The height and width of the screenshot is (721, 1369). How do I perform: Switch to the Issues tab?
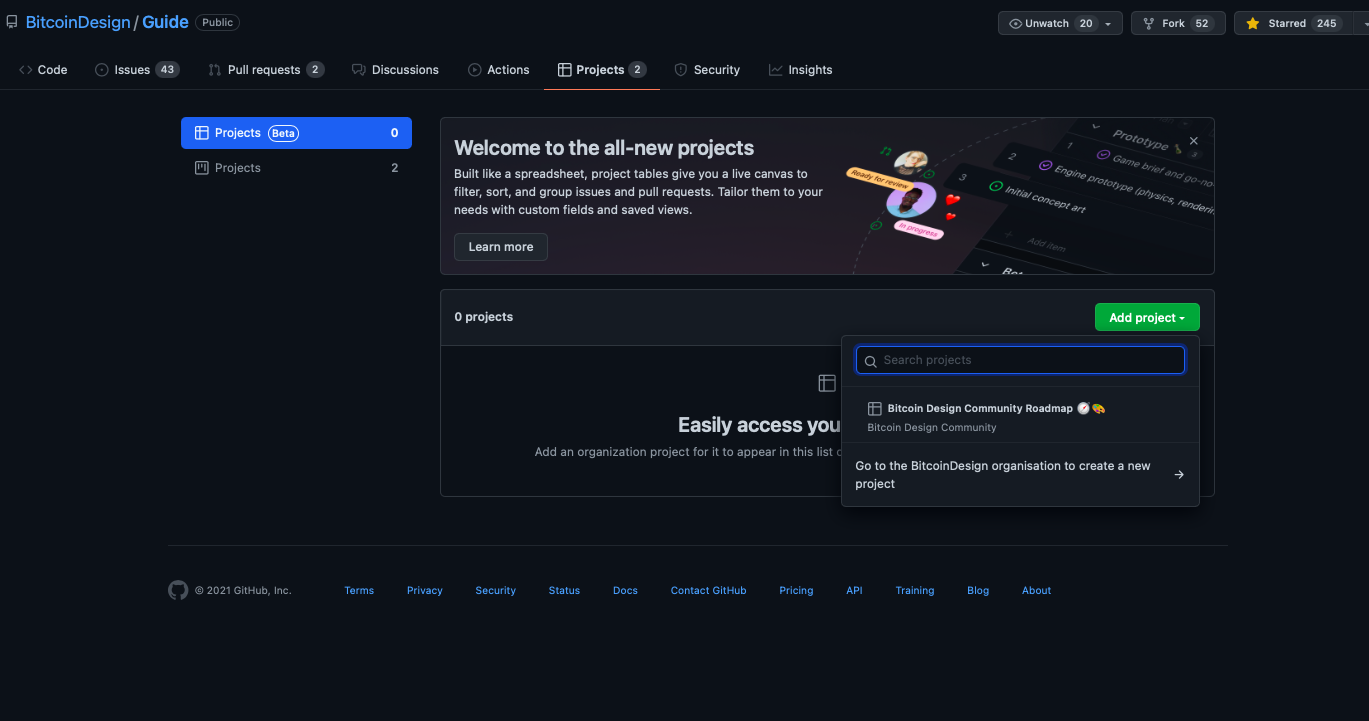coord(137,70)
